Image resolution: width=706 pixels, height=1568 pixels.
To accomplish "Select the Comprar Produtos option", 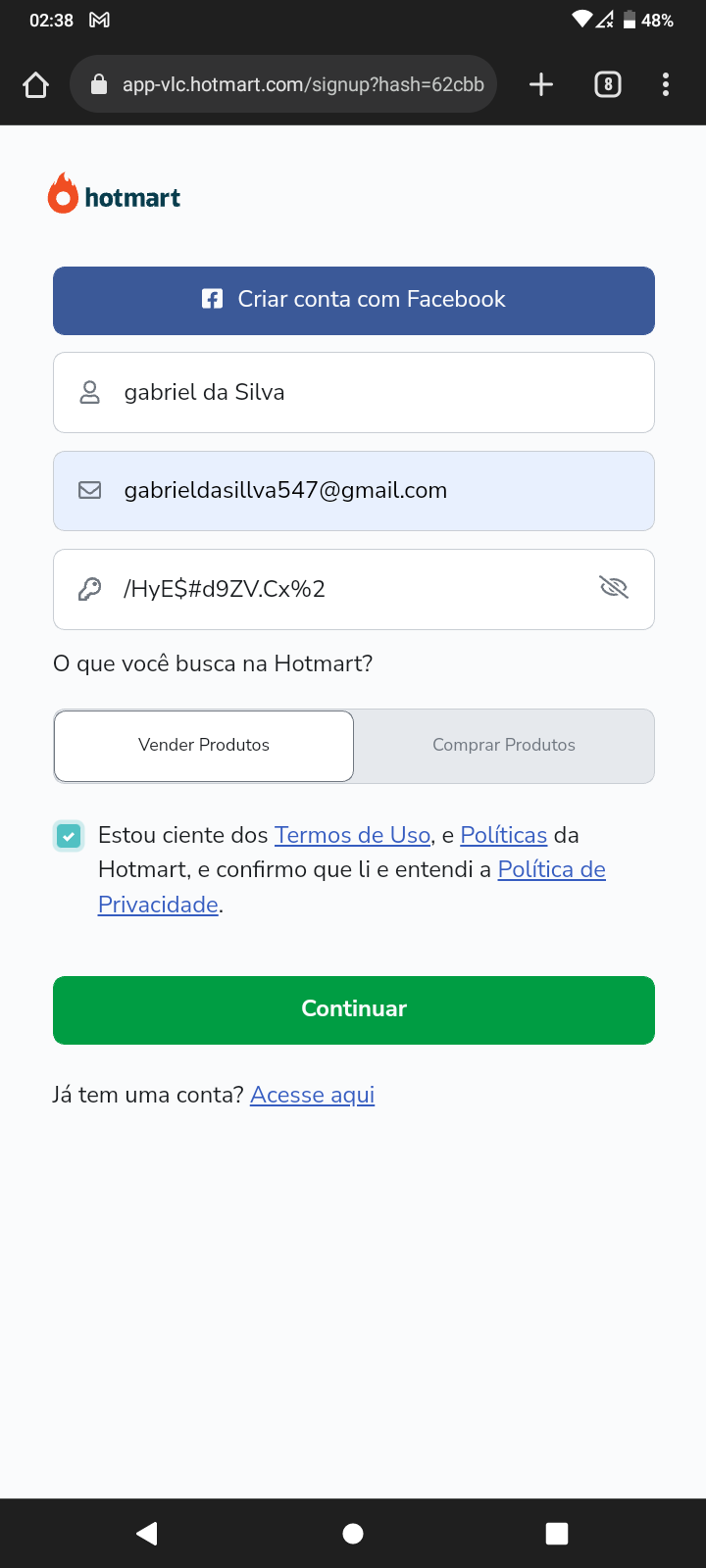I will pos(504,745).
